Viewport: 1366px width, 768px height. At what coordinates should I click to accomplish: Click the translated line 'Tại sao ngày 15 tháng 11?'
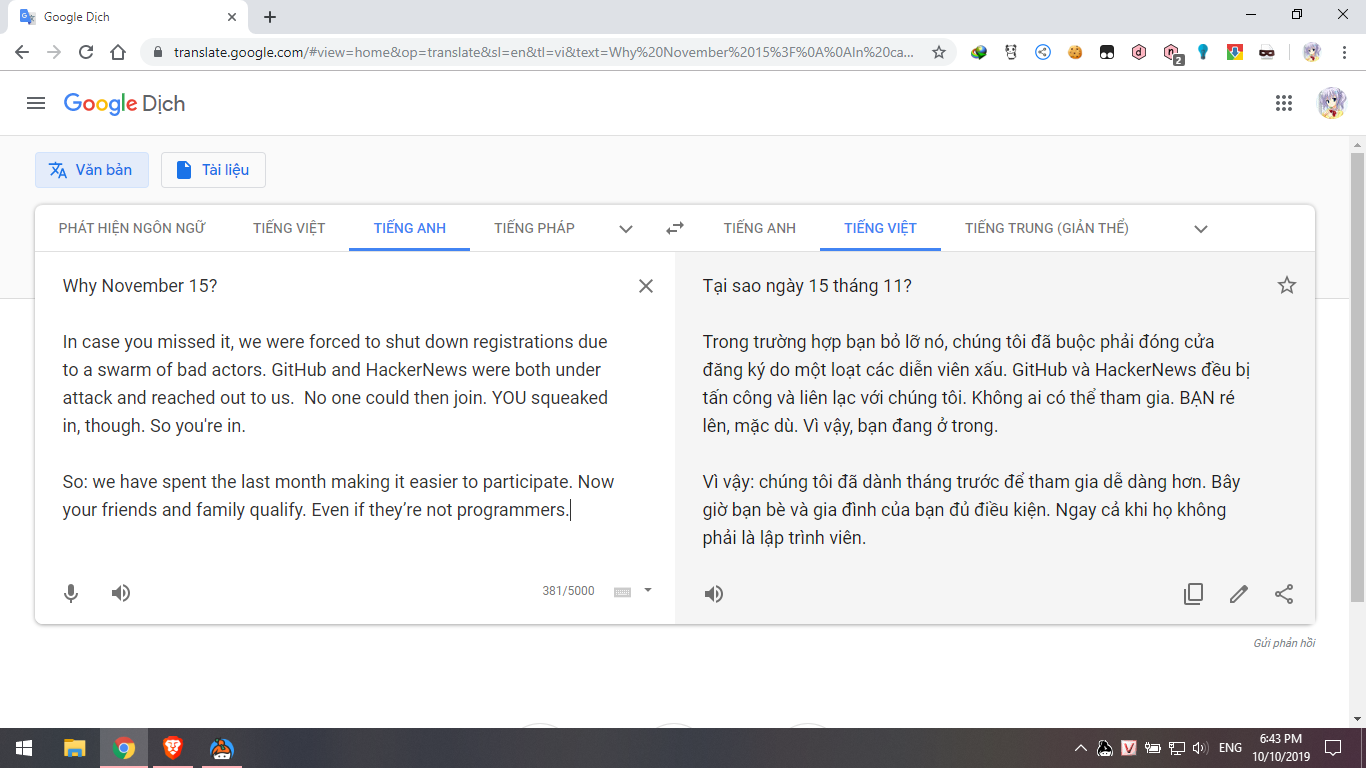click(807, 286)
